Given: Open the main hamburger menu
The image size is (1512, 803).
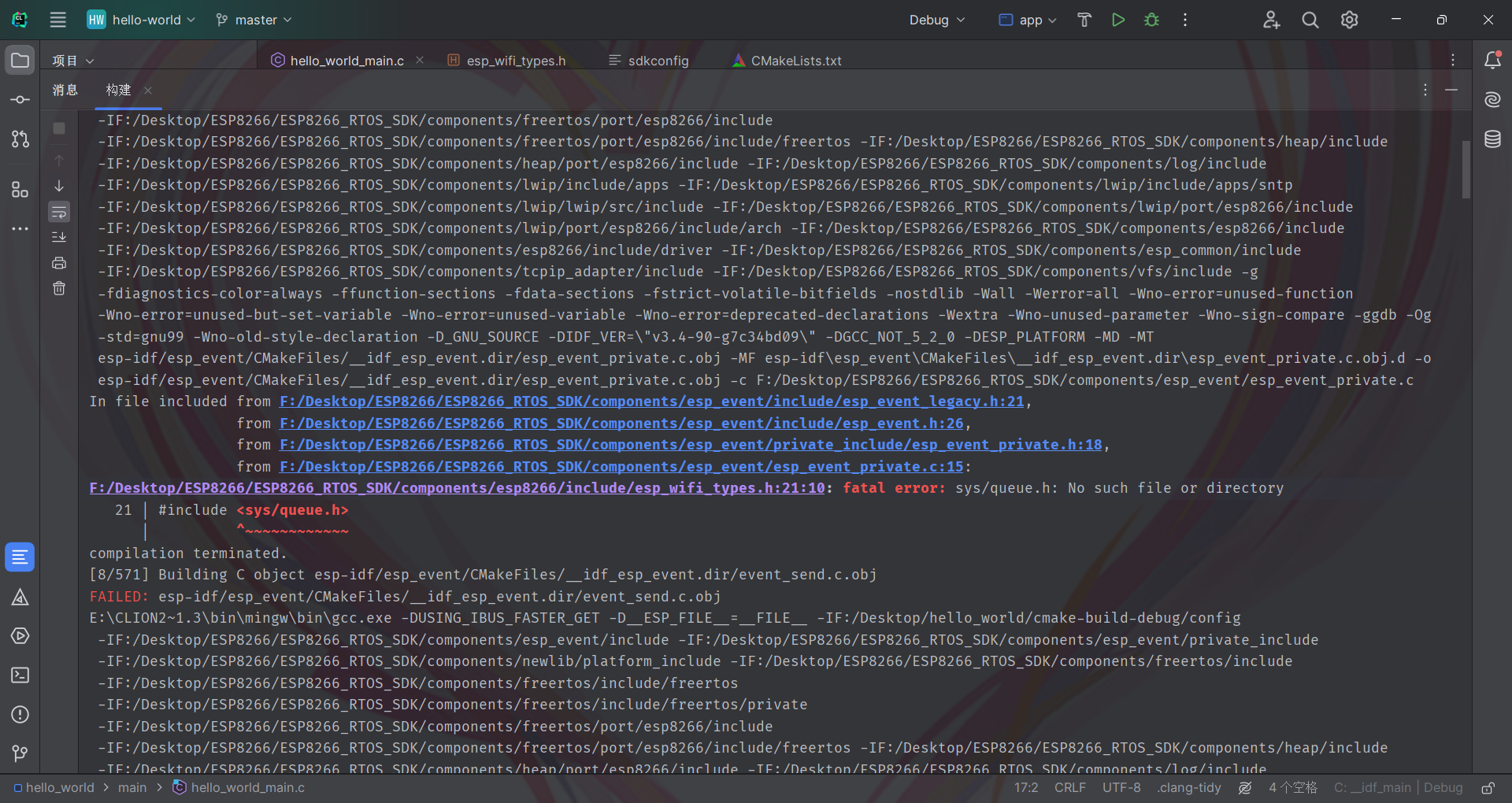Looking at the screenshot, I should [57, 20].
